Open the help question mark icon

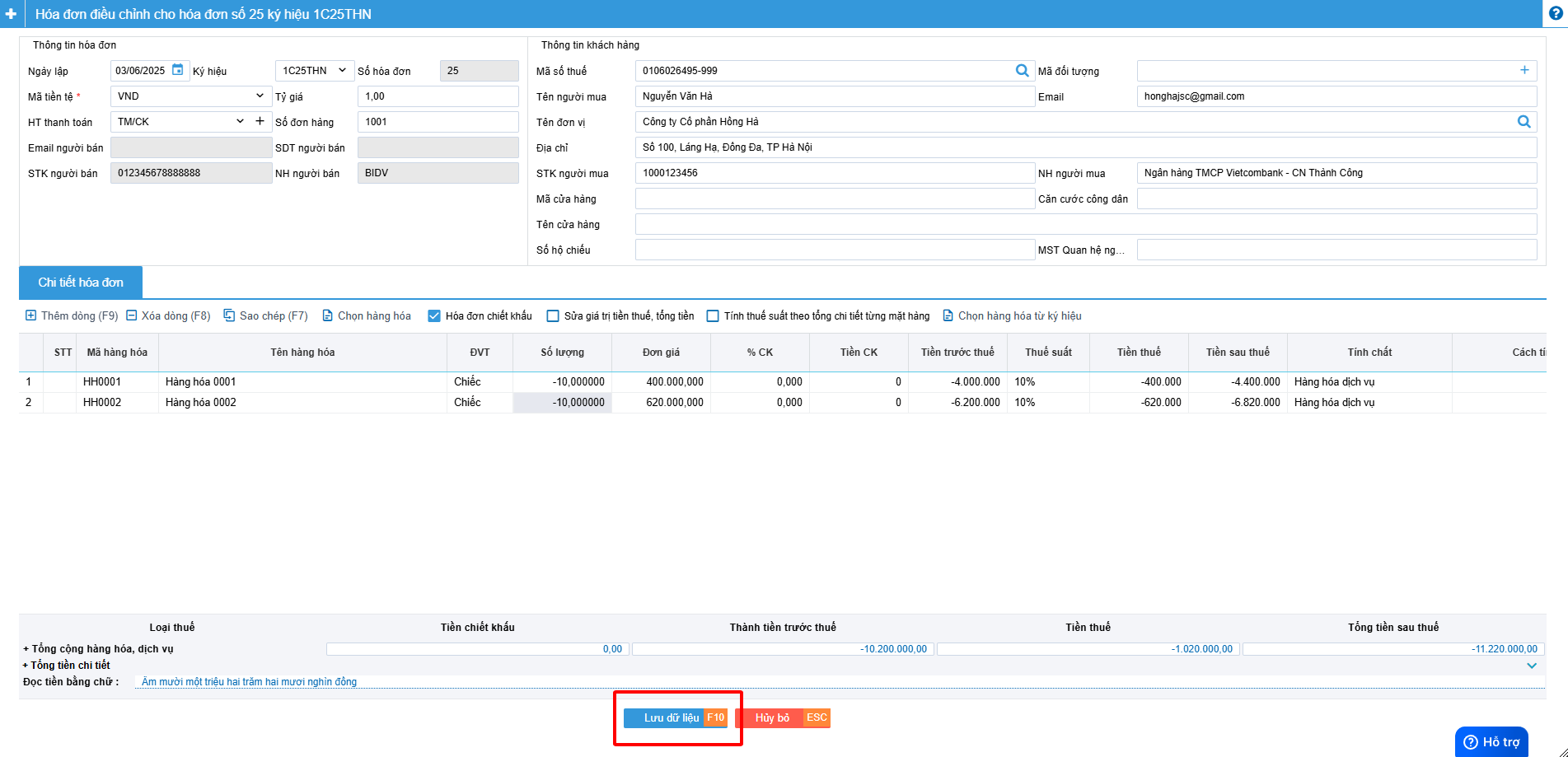point(1556,13)
